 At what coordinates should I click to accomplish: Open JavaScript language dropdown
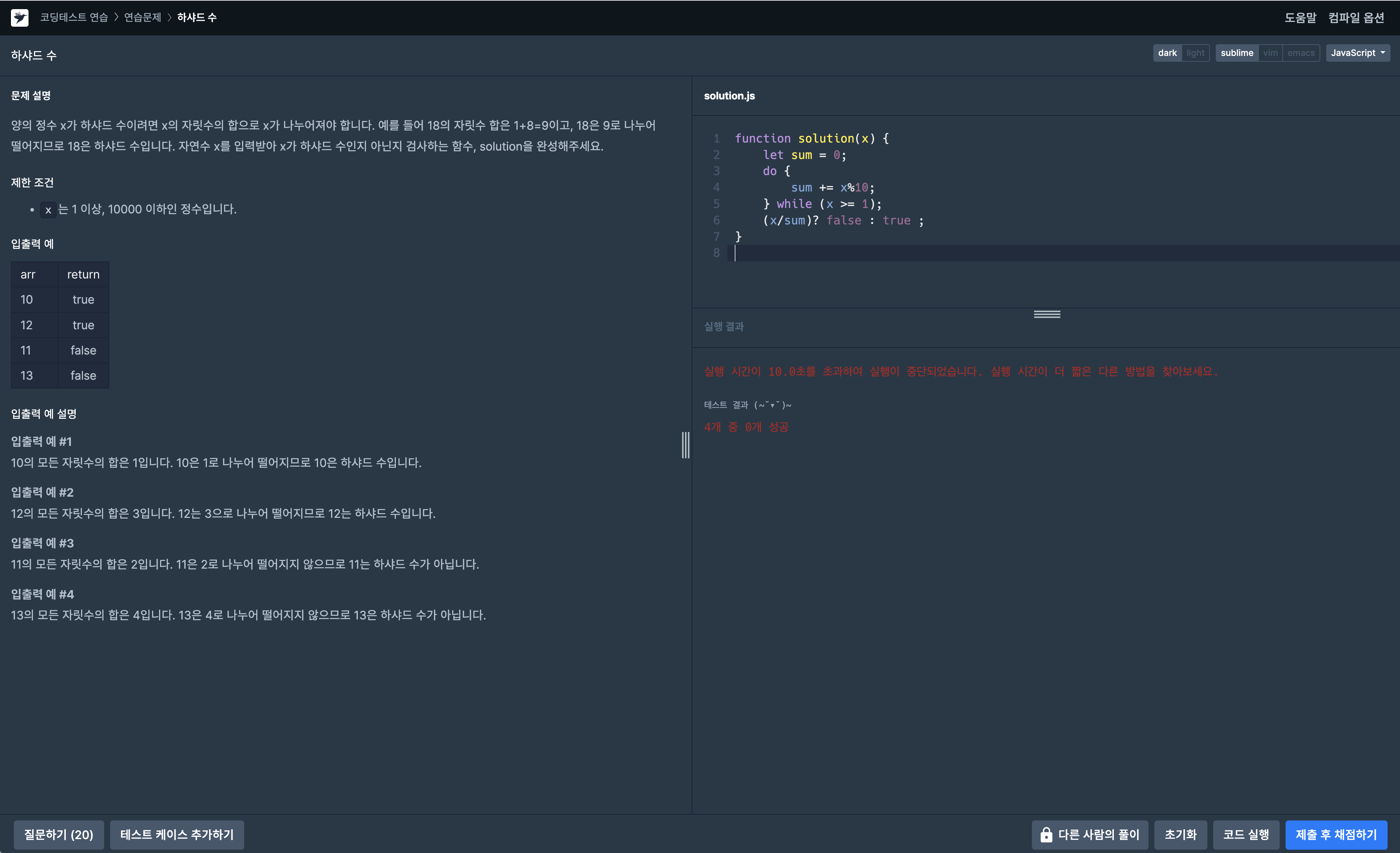pos(1357,53)
